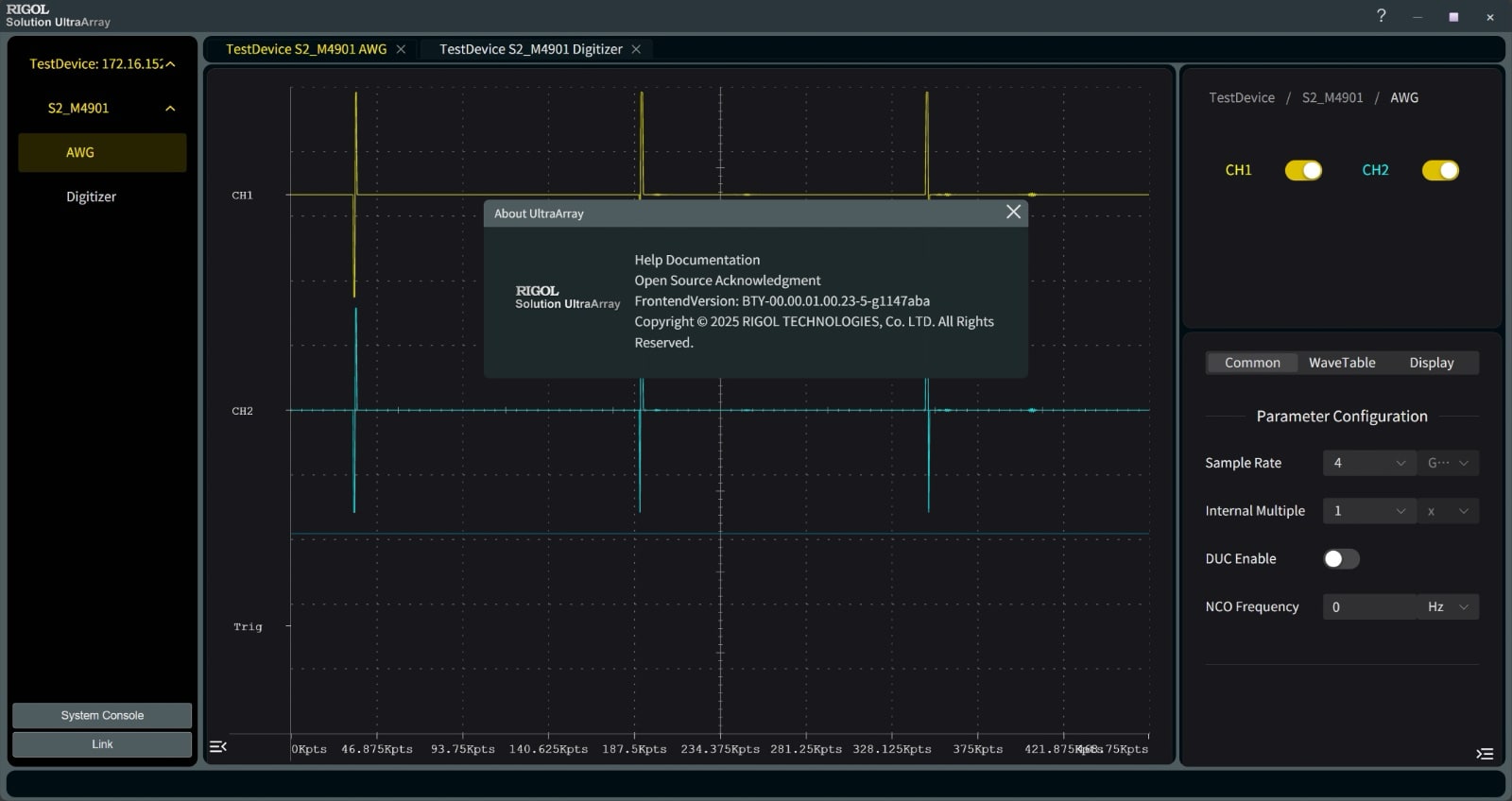
Task: Click S2_M4901 in the breadcrumb path
Action: (x=1332, y=97)
